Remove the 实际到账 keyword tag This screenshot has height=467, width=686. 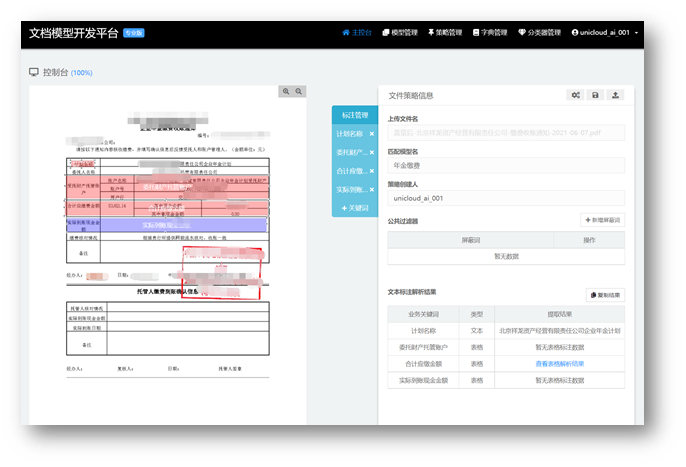click(x=372, y=189)
